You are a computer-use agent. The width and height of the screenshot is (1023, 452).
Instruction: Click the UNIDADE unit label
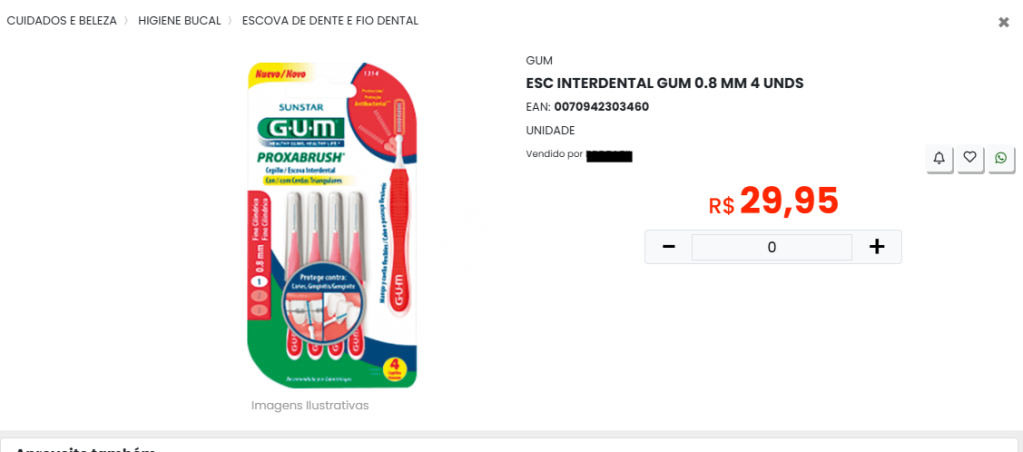551,130
